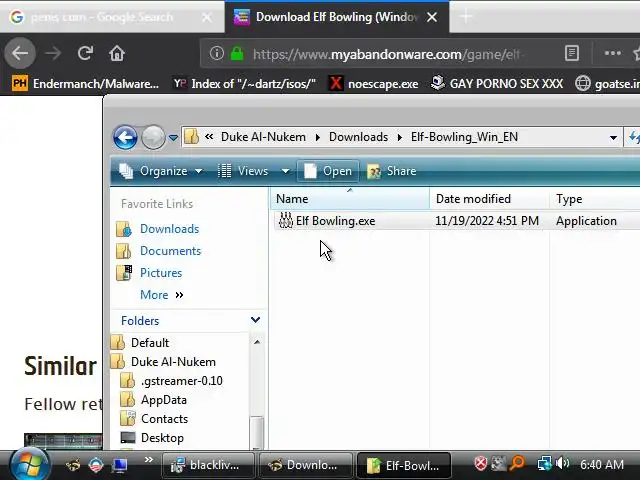Image resolution: width=640 pixels, height=480 pixels.
Task: Select Elf-Bowling_Win_EN breadcrumb segment
Action: tap(464, 137)
